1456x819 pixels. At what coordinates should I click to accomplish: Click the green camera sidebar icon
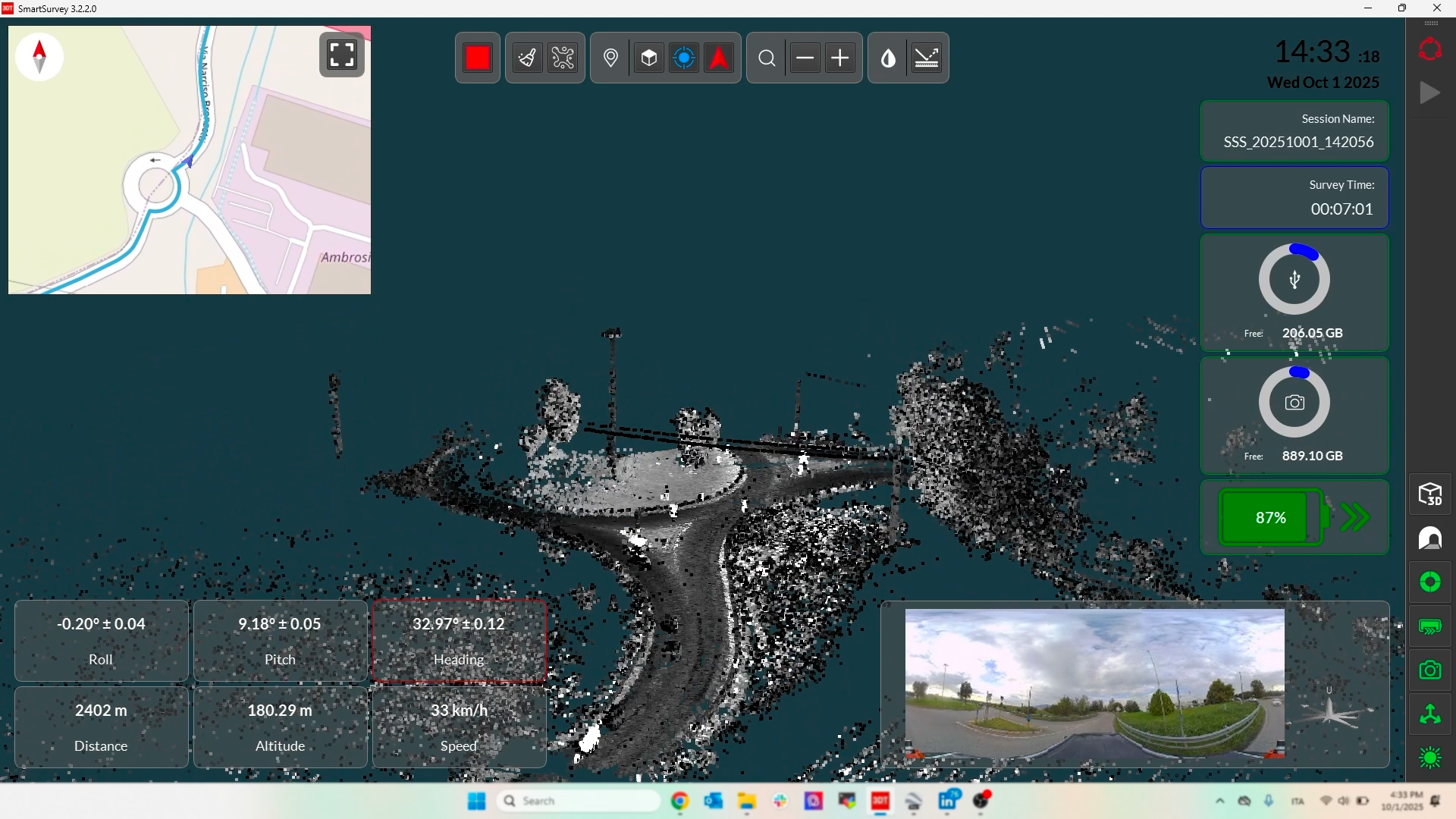[x=1430, y=670]
